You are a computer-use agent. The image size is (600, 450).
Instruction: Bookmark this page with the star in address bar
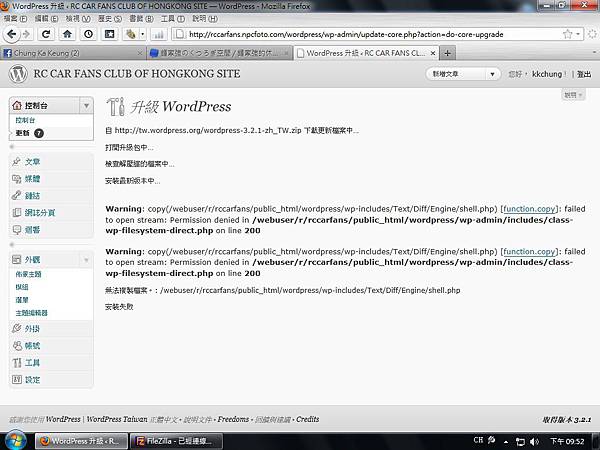point(567,34)
